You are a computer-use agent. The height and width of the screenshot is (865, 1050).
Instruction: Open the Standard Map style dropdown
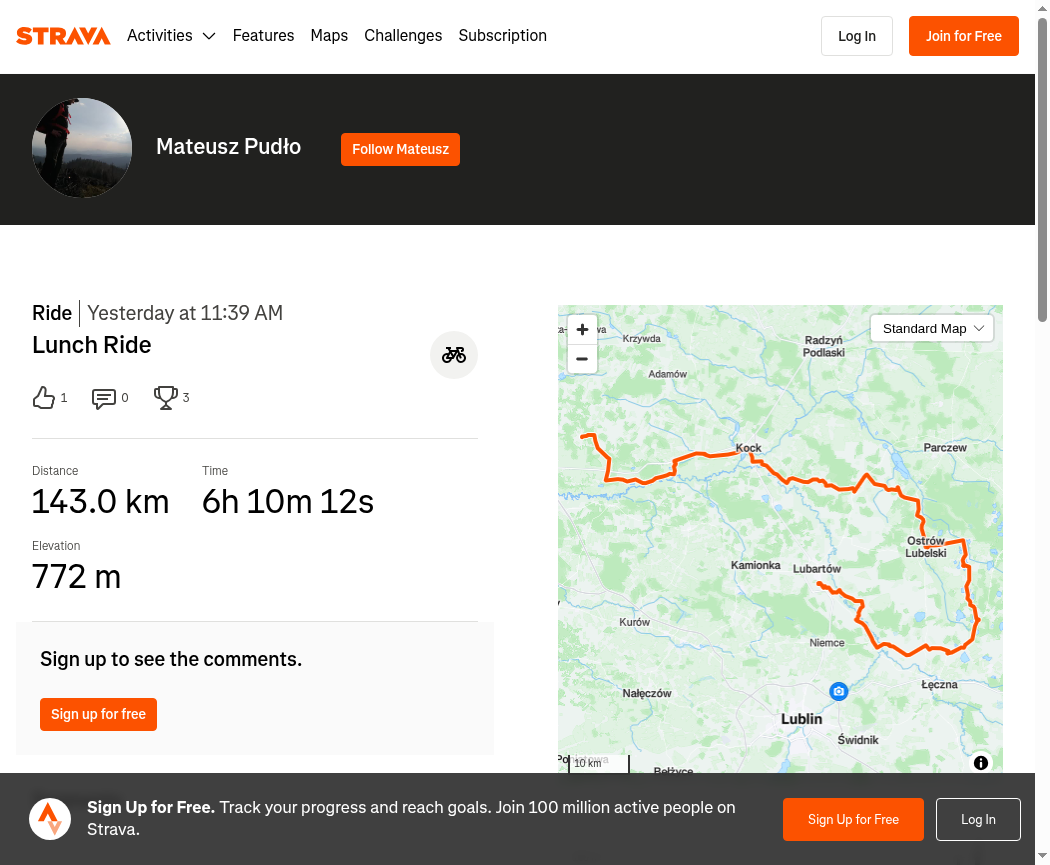click(x=931, y=329)
